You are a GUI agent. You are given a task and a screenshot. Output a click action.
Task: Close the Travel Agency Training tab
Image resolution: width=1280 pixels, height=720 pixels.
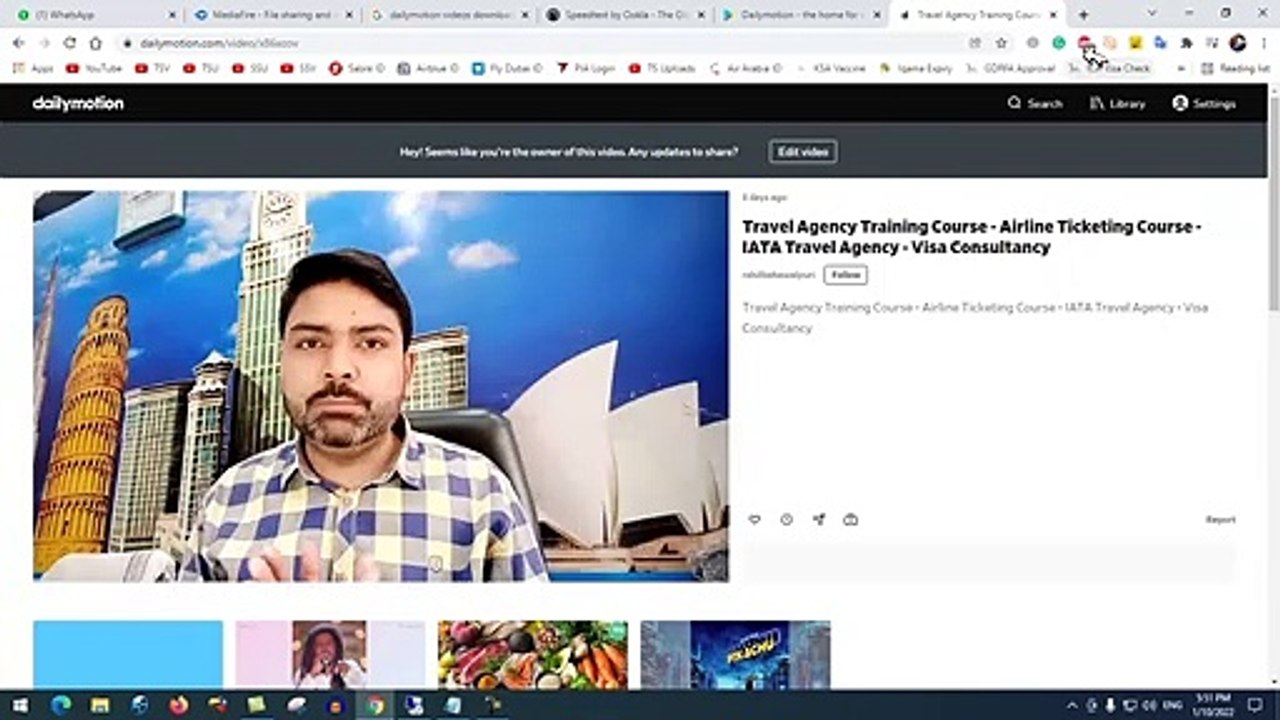(1052, 15)
